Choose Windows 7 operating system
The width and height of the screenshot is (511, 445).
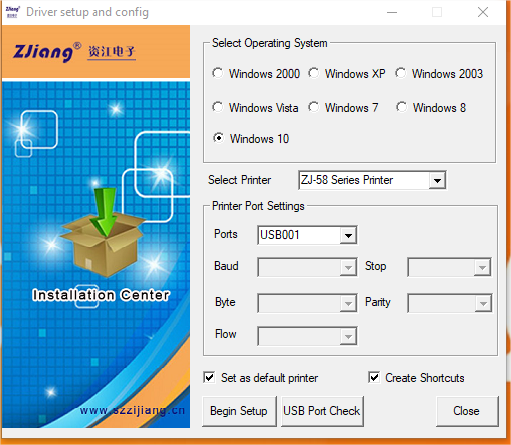314,107
